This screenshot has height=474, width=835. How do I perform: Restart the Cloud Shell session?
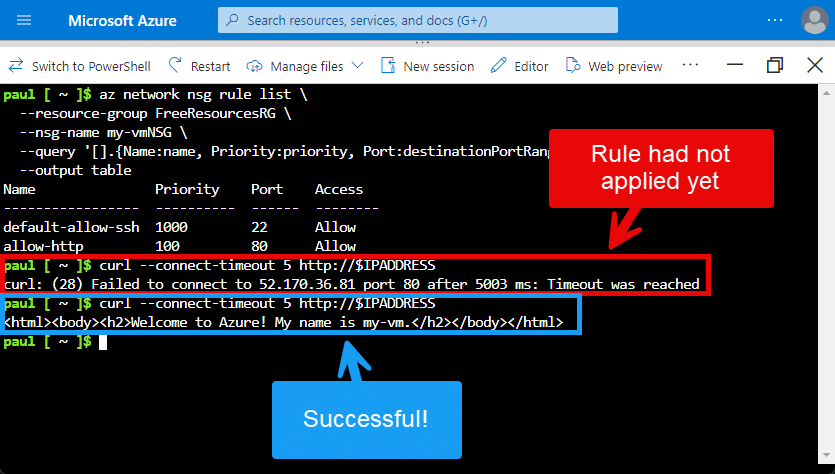[199, 66]
